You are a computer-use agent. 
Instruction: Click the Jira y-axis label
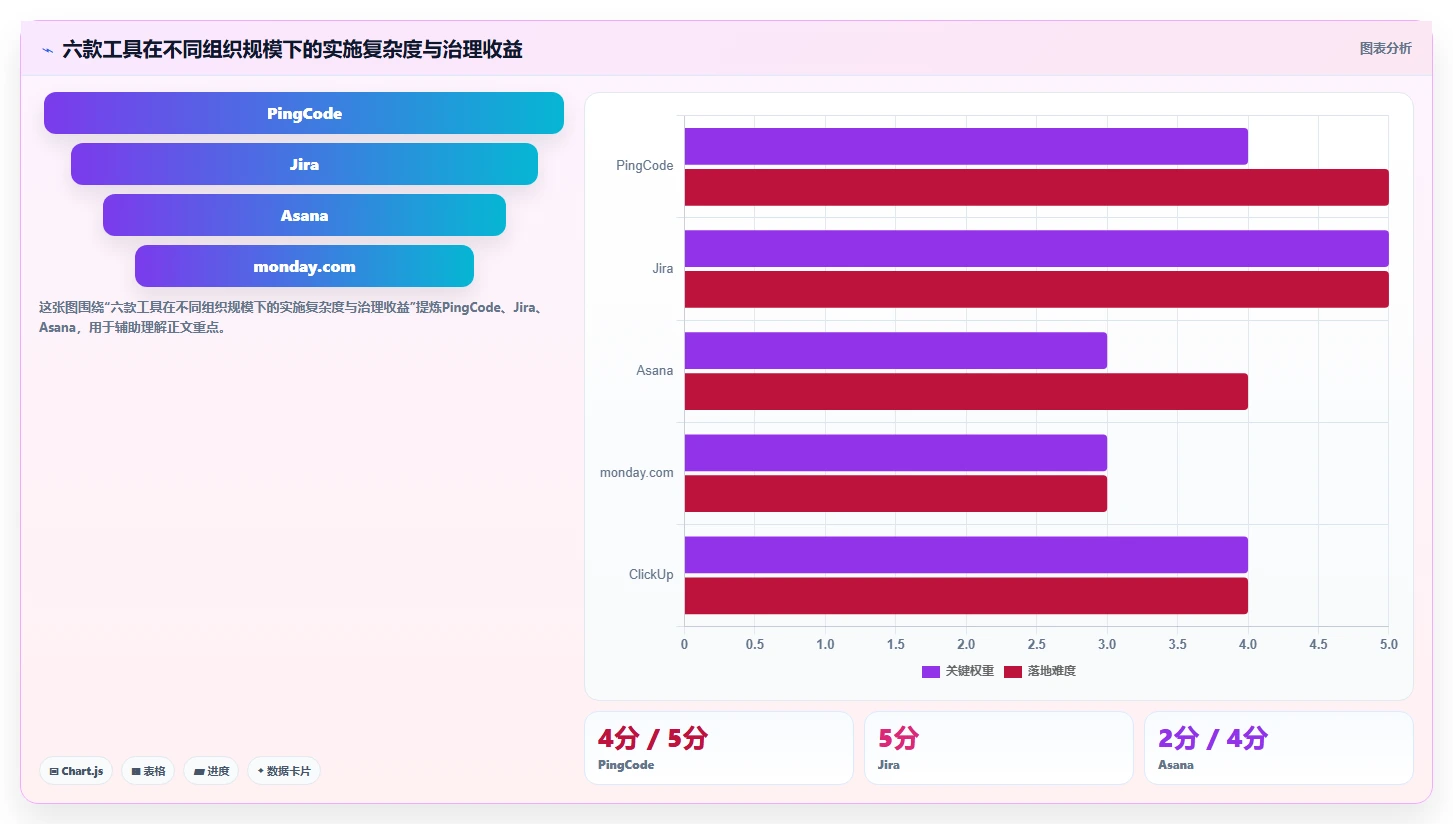(662, 268)
